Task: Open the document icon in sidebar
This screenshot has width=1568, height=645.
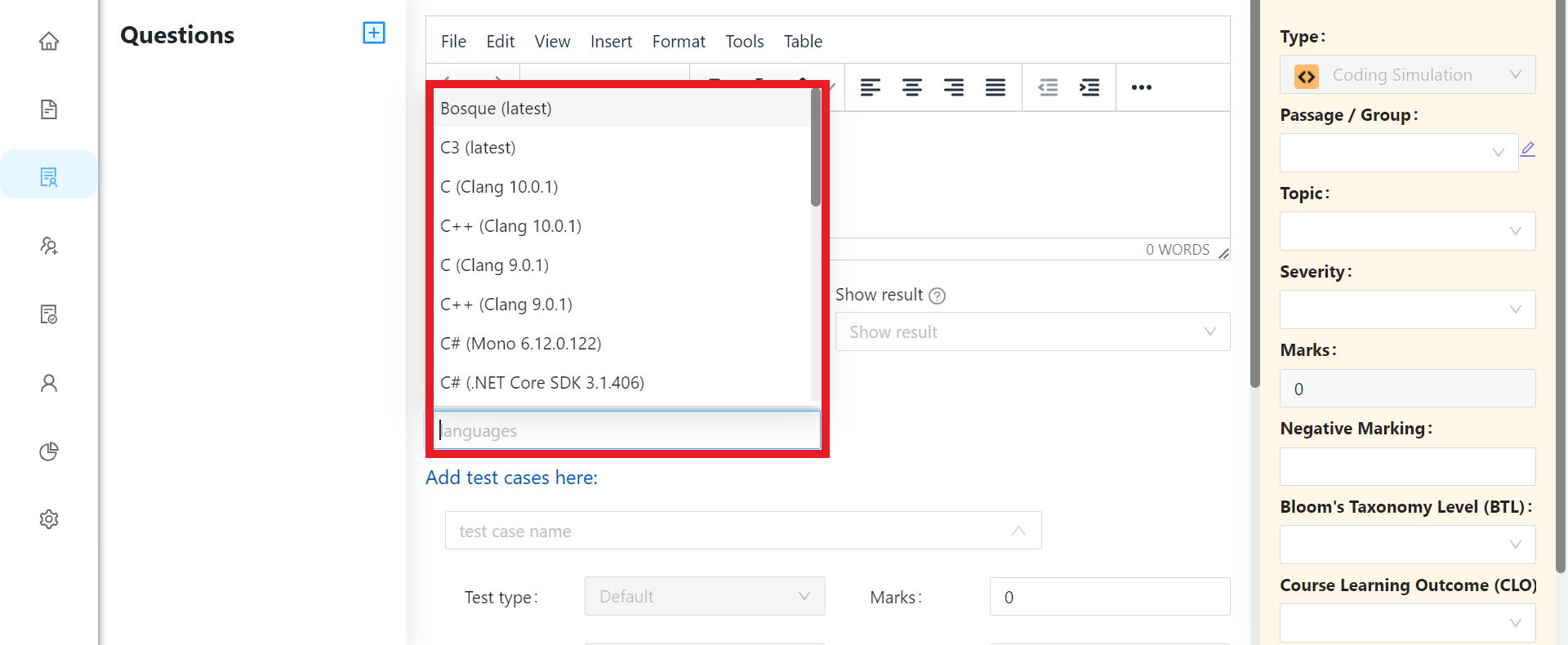Action: (49, 109)
